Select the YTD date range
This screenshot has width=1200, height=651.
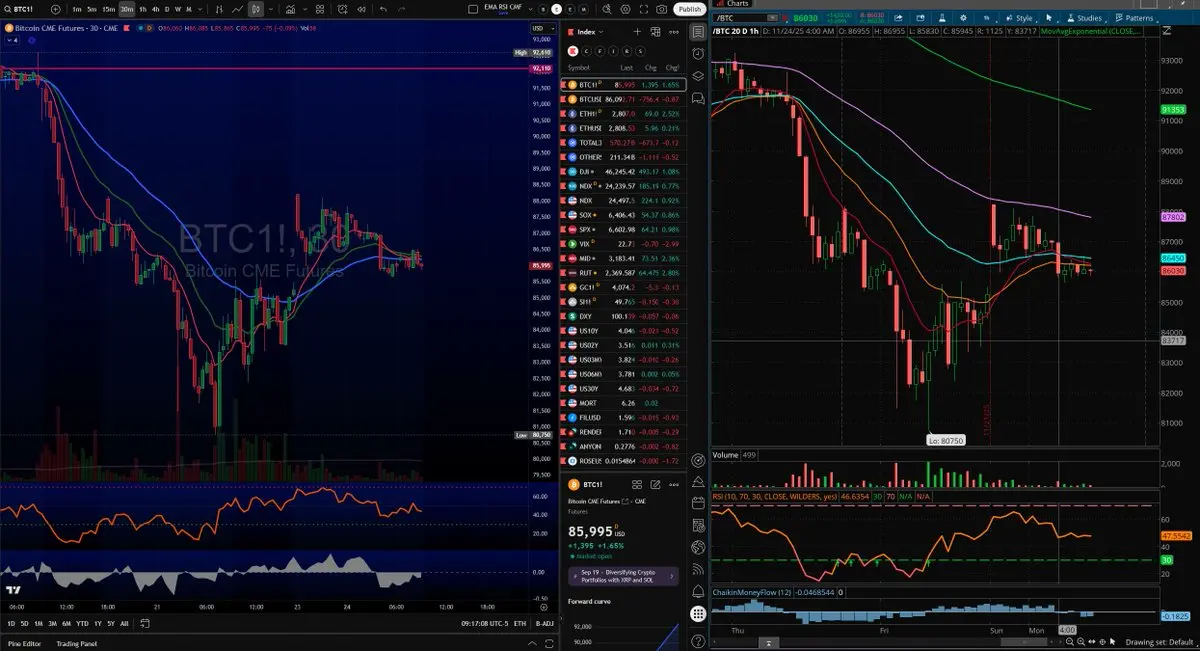tap(82, 623)
